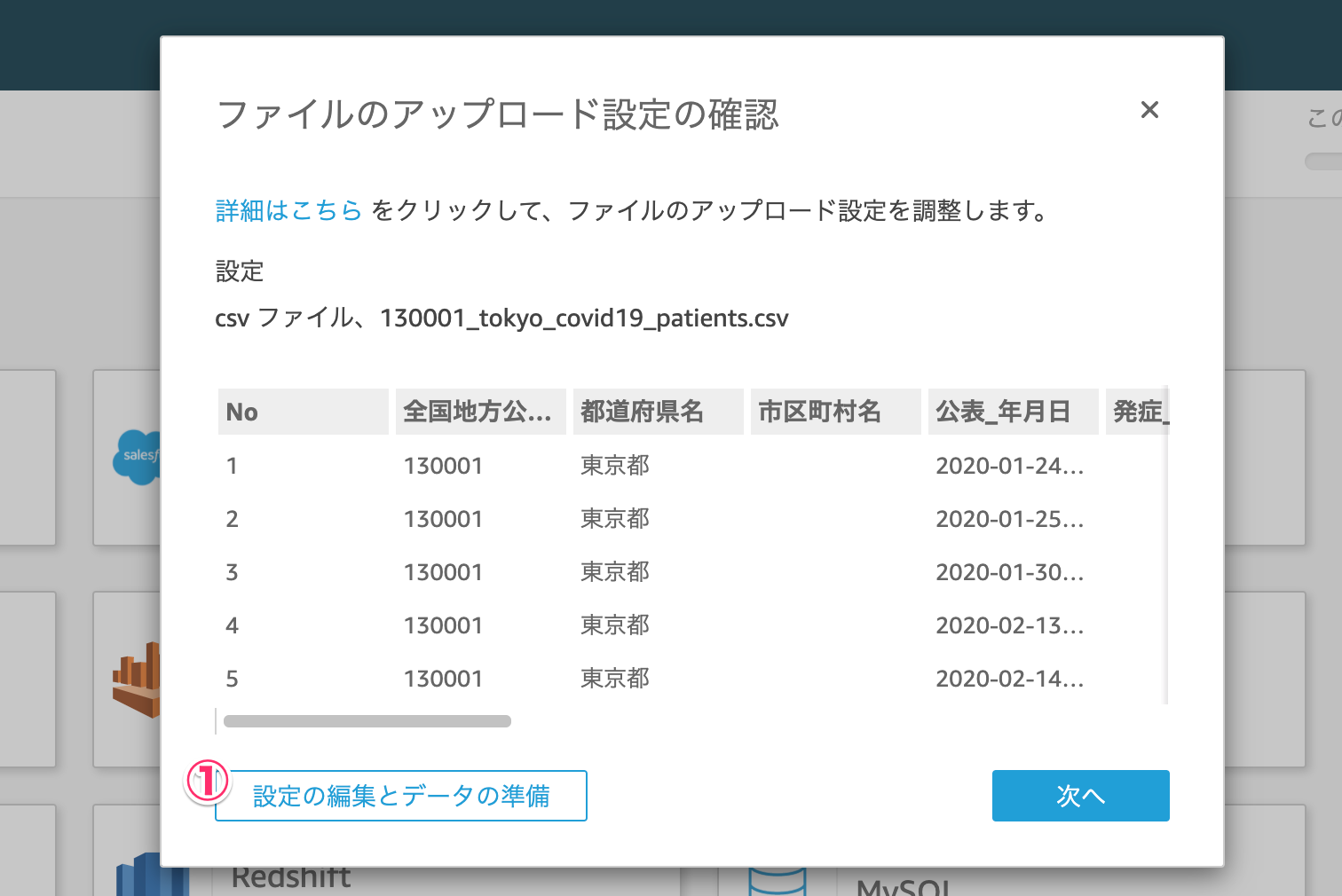Open the 詳細はこちら link
This screenshot has width=1342, height=896.
click(x=288, y=210)
